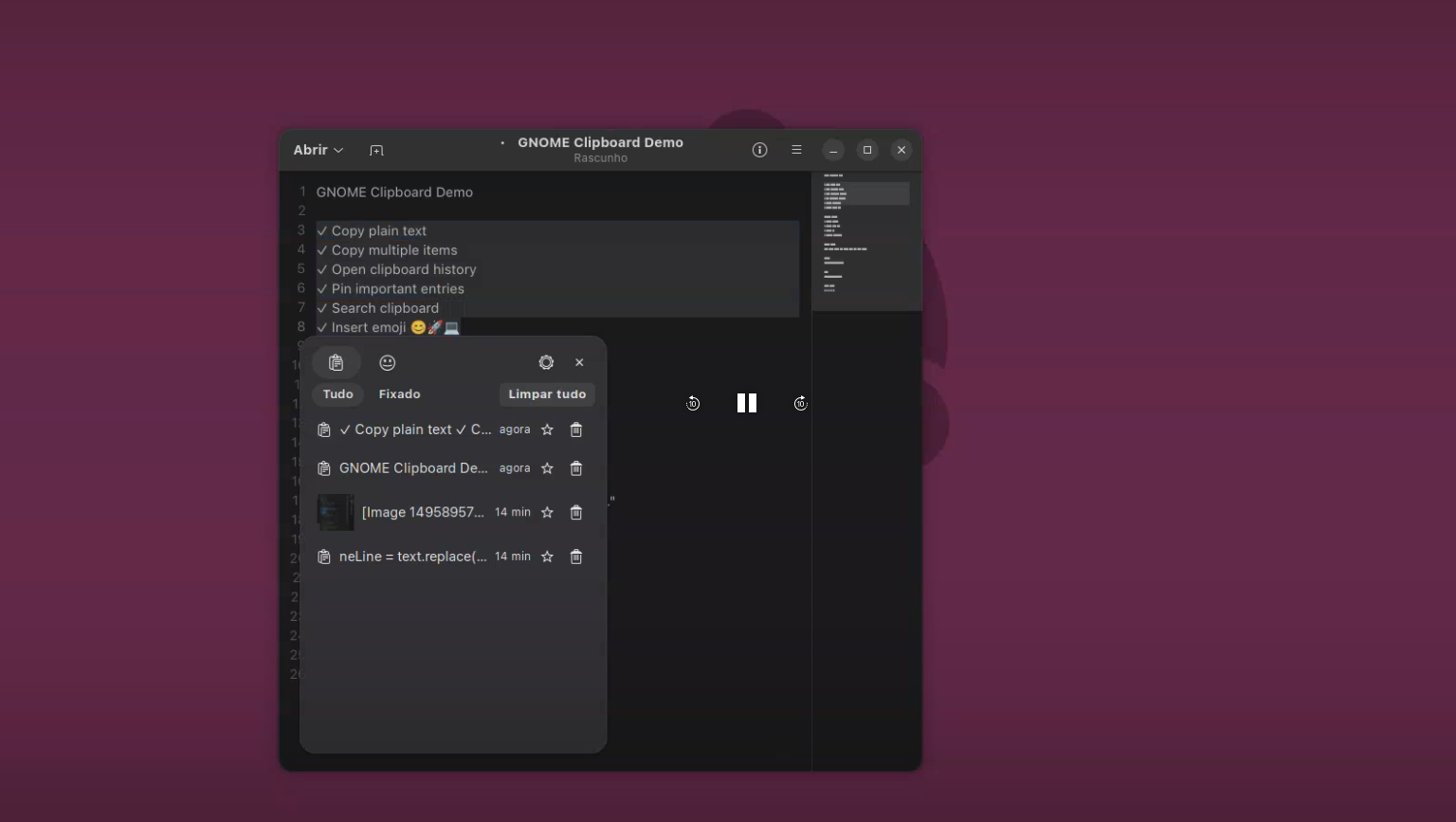Select the '[Image 14958957...' entry label
The image size is (1456, 822).
click(x=423, y=512)
